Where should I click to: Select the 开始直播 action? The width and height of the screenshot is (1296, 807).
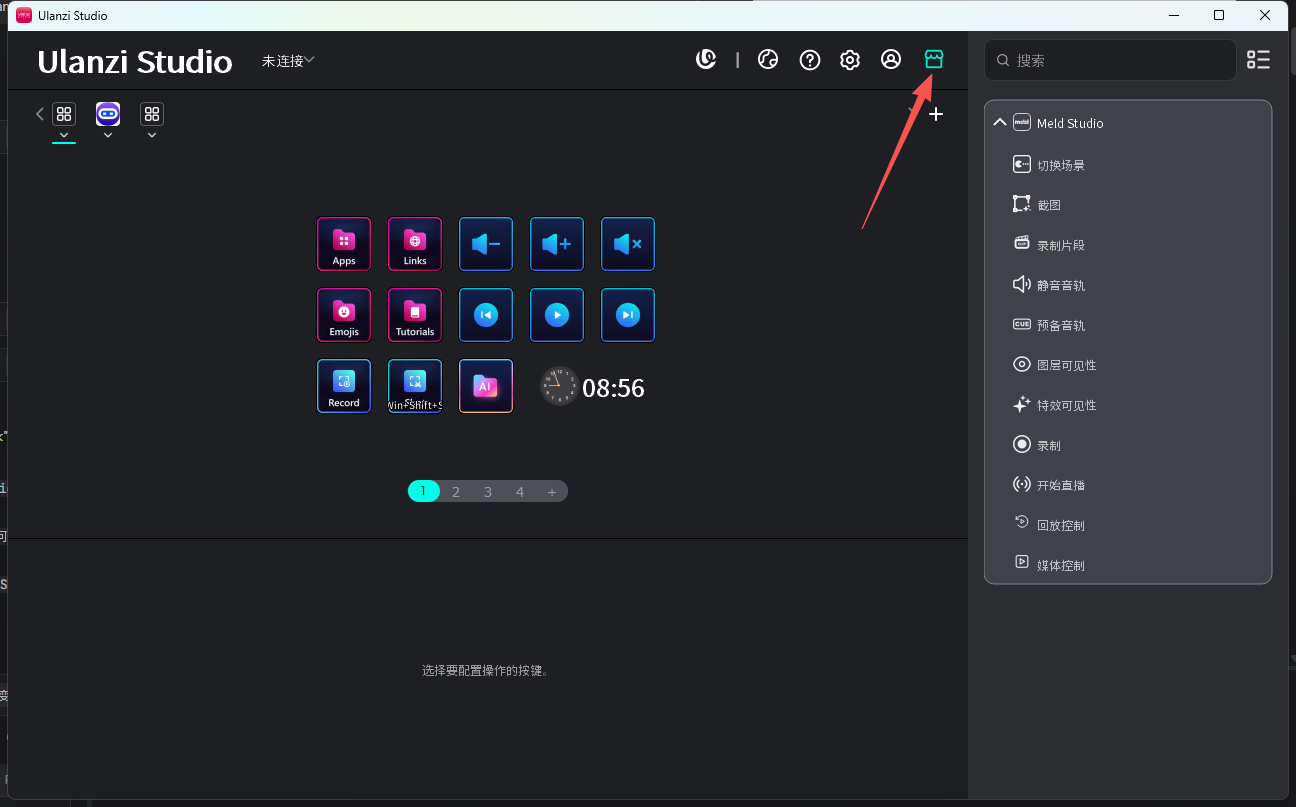[1060, 485]
